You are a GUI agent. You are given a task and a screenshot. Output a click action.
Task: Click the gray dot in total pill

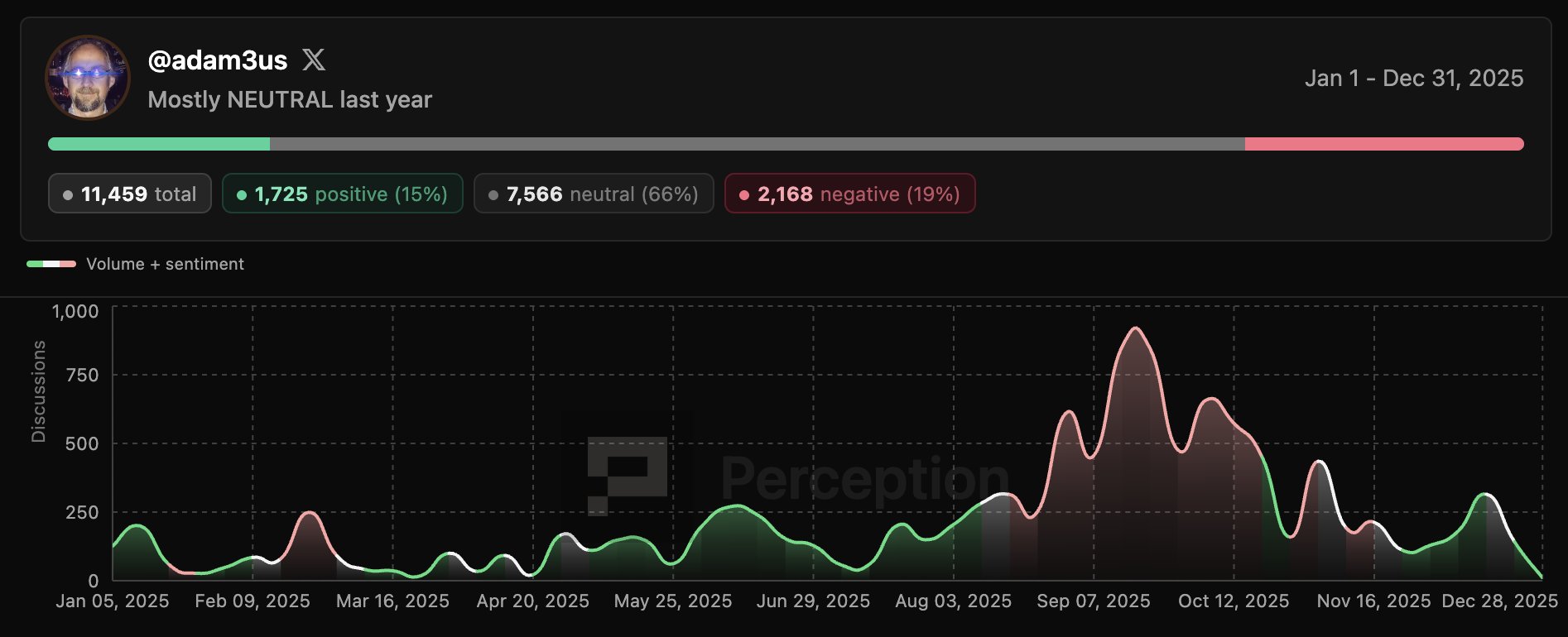68,195
